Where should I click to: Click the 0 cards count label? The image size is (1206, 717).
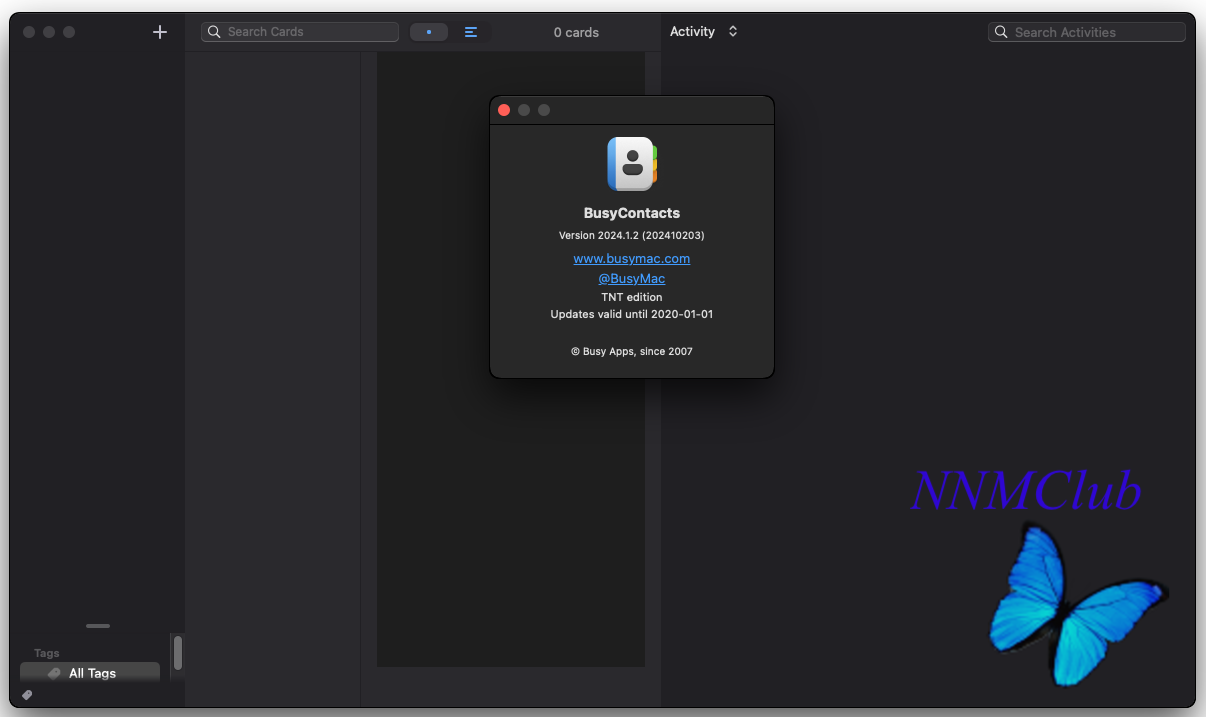click(576, 32)
